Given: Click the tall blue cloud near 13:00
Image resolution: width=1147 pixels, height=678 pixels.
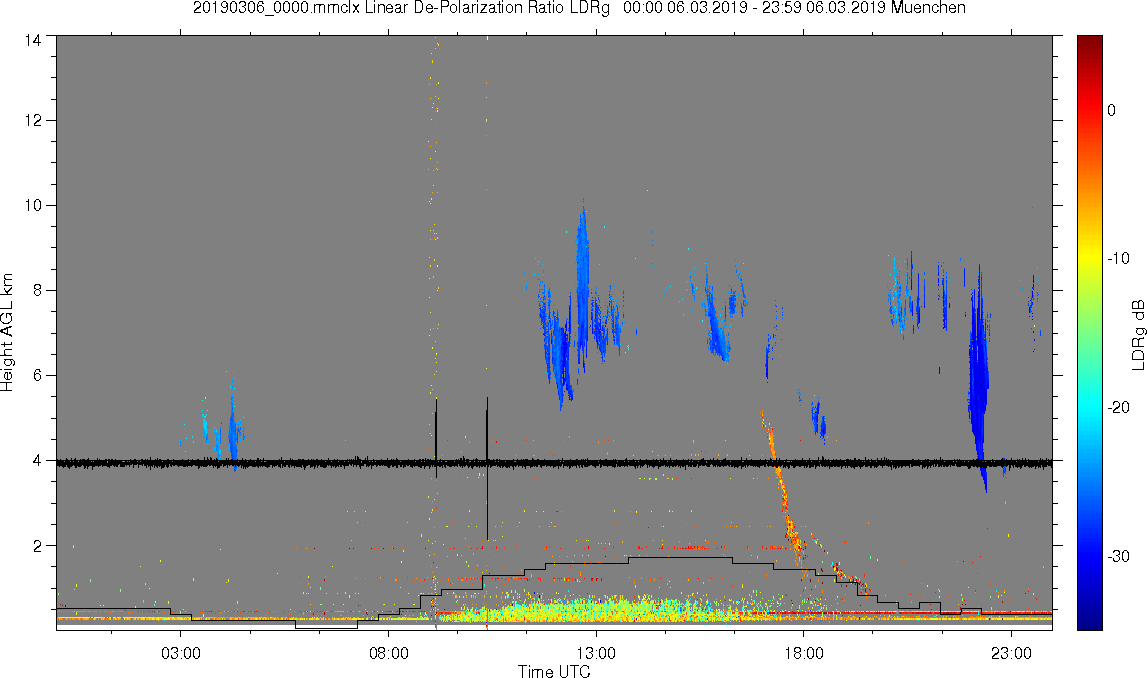Looking at the screenshot, I should pos(582,285).
